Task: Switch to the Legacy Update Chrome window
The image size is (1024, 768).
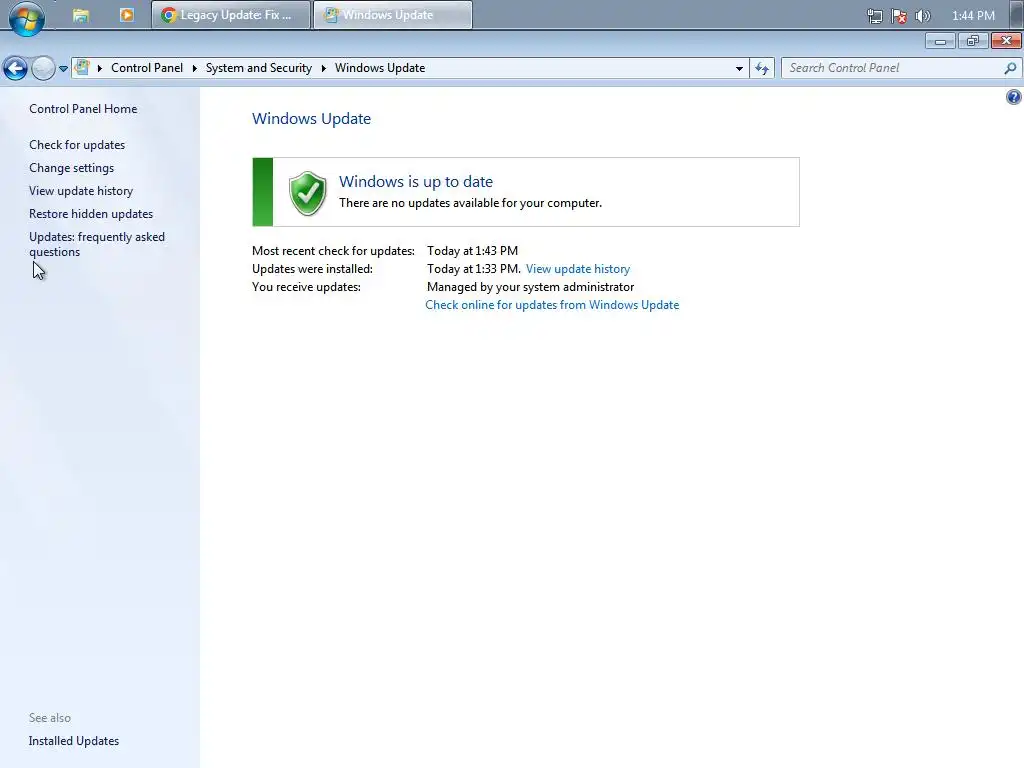Action: 231,15
